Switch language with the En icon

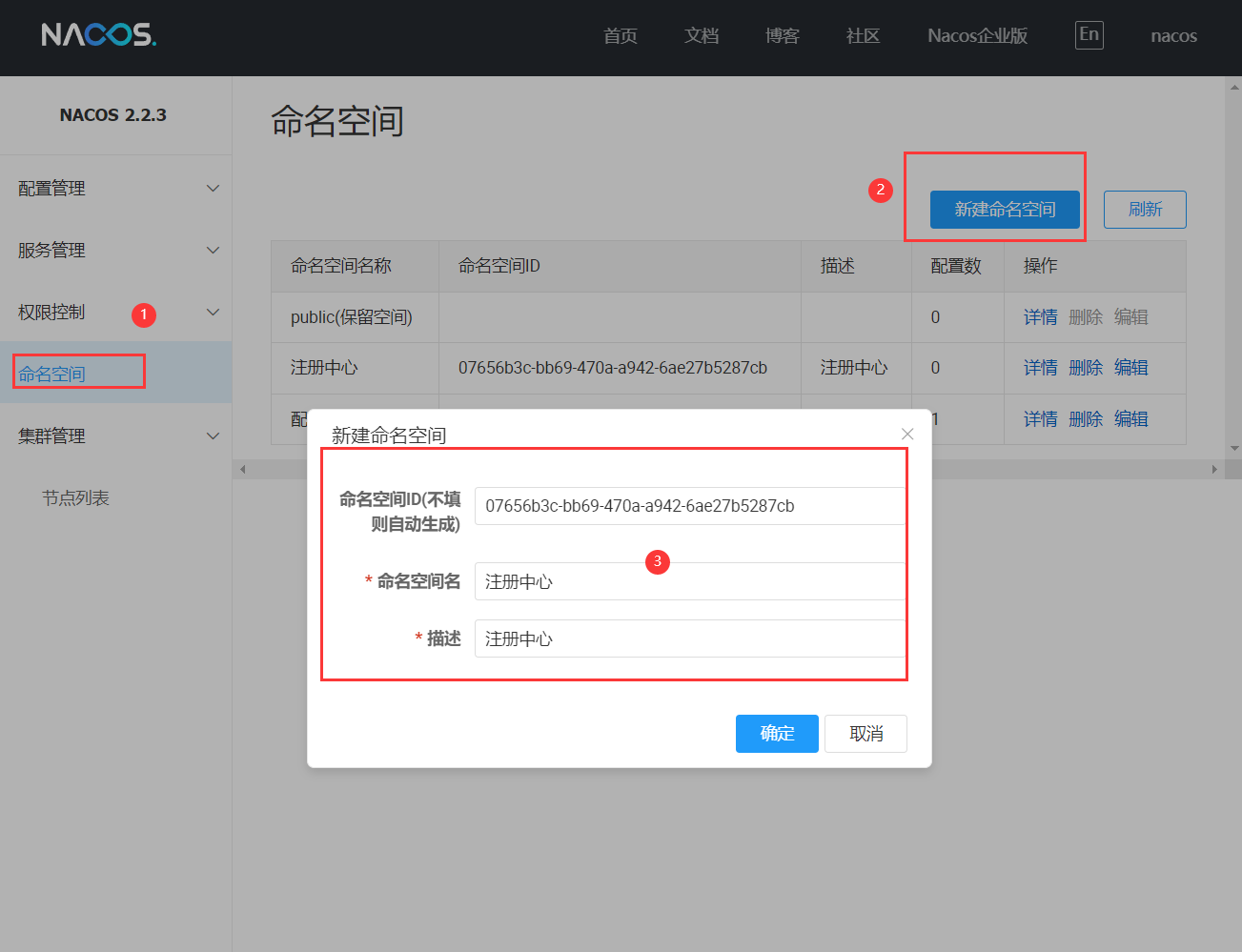[x=1089, y=35]
